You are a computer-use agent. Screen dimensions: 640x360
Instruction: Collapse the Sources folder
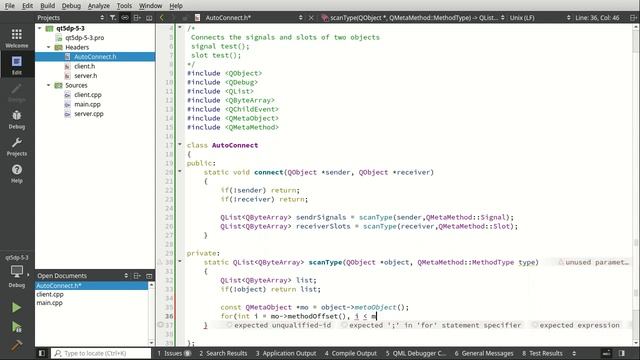[x=49, y=85]
